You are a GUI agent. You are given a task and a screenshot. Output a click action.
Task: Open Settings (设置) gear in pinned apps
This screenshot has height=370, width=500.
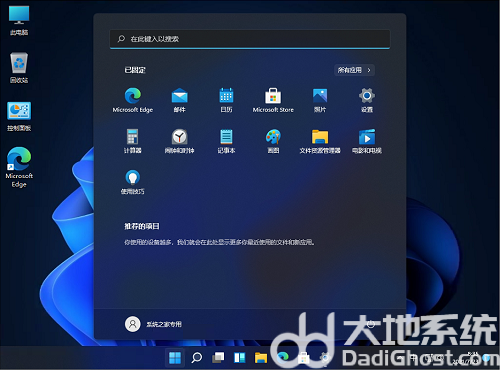coord(367,100)
